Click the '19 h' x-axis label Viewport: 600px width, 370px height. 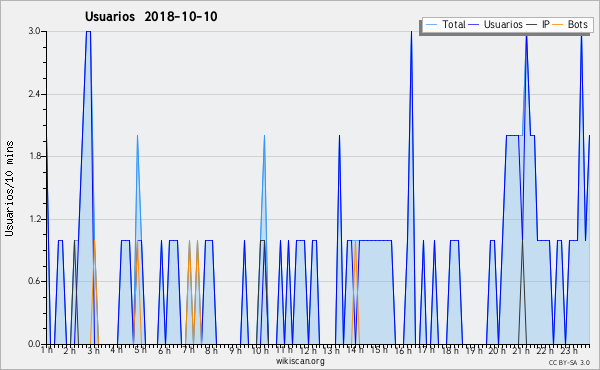(x=473, y=350)
